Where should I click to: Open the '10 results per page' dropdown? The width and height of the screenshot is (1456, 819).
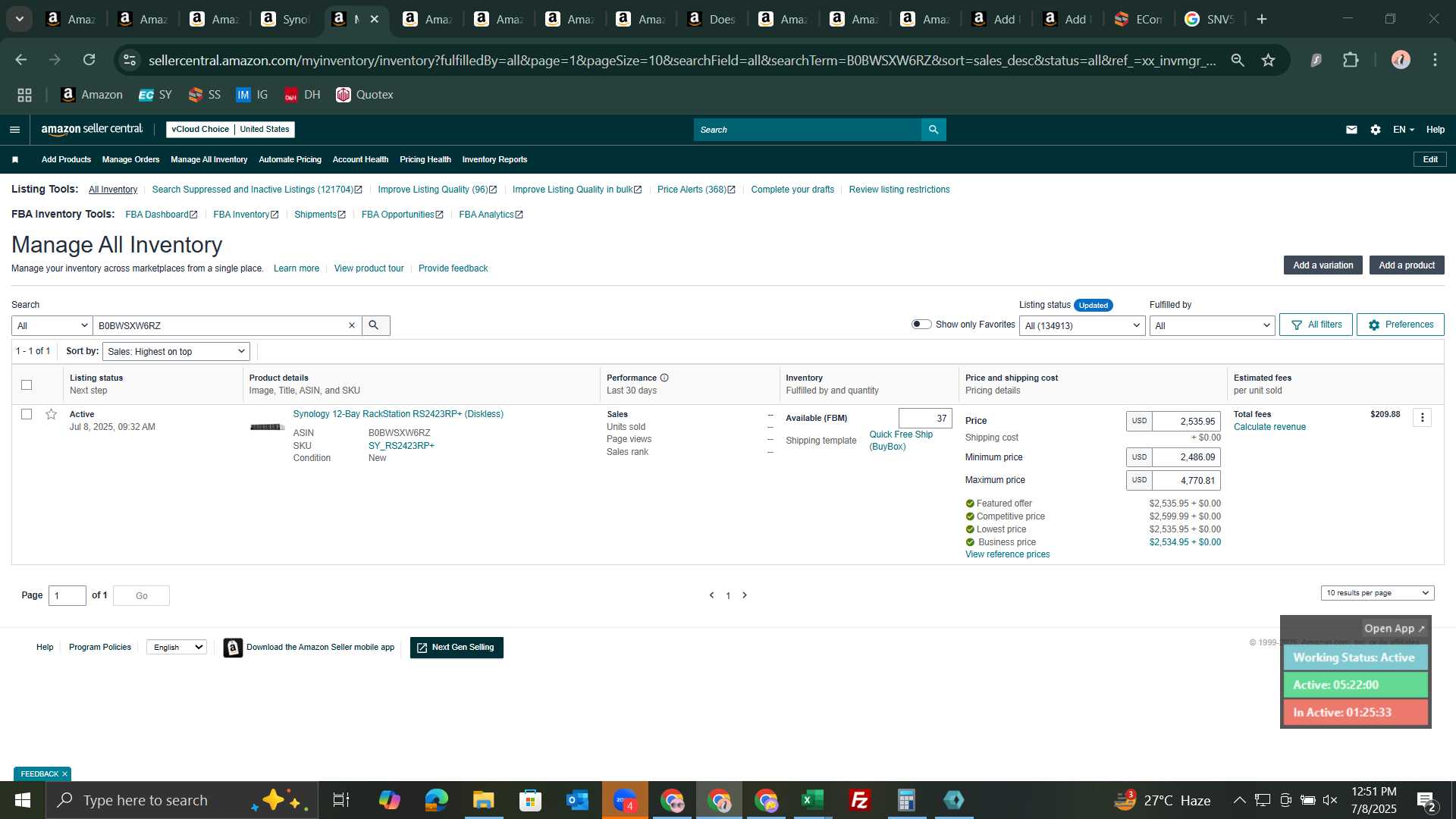click(1377, 594)
